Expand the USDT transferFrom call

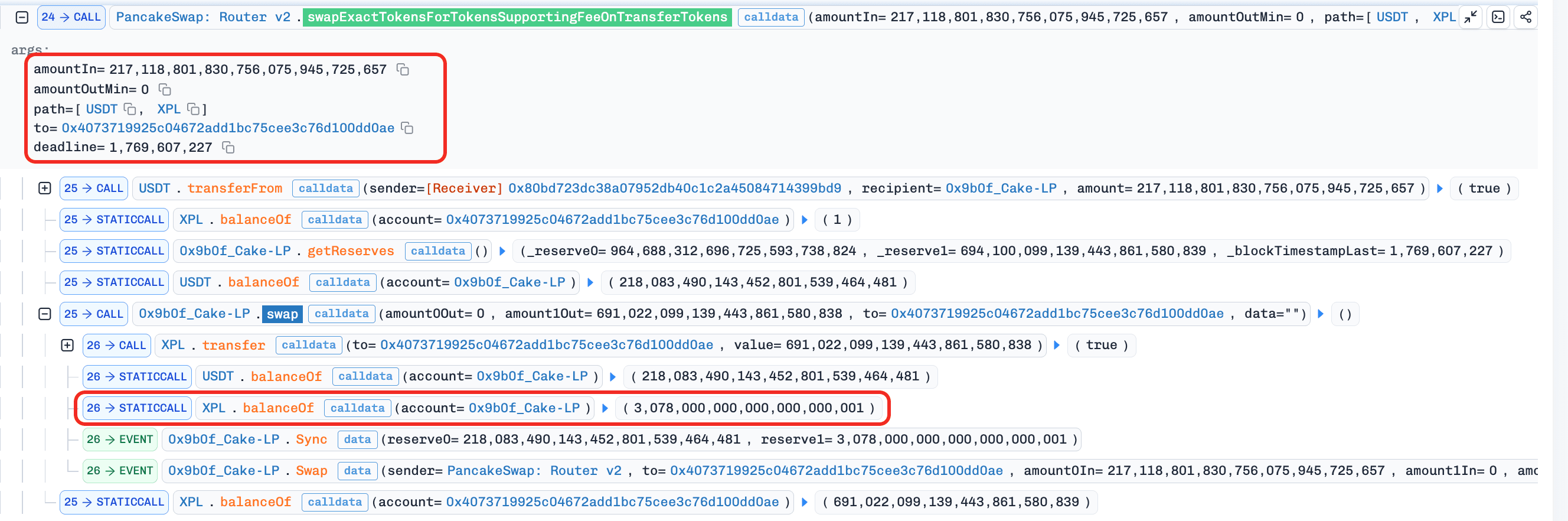pyautogui.click(x=44, y=188)
